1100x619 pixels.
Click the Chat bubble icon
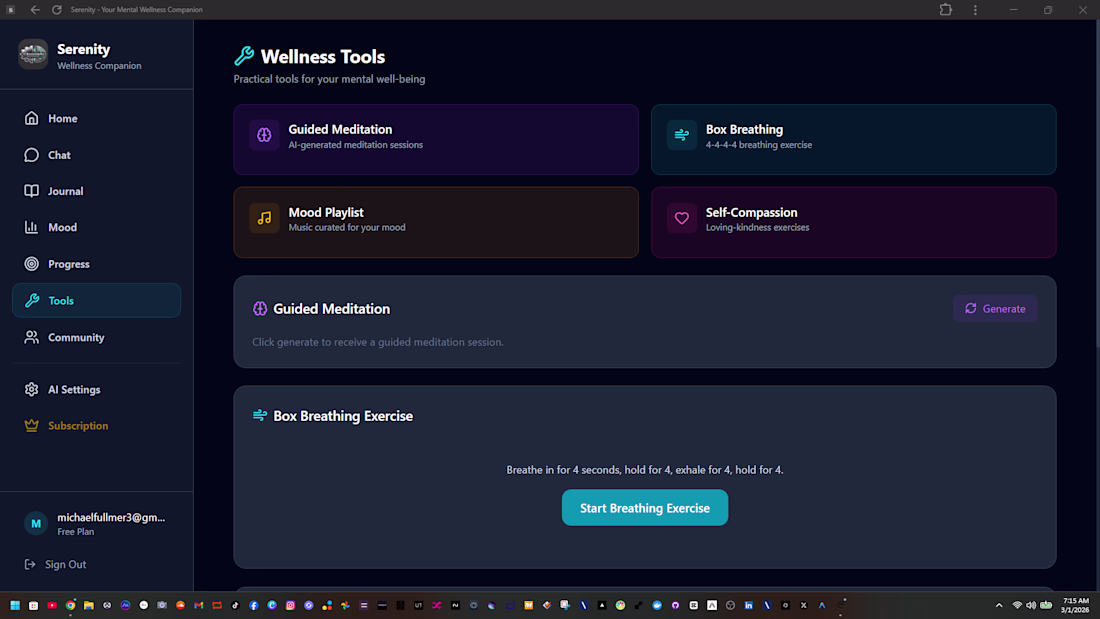tap(32, 154)
